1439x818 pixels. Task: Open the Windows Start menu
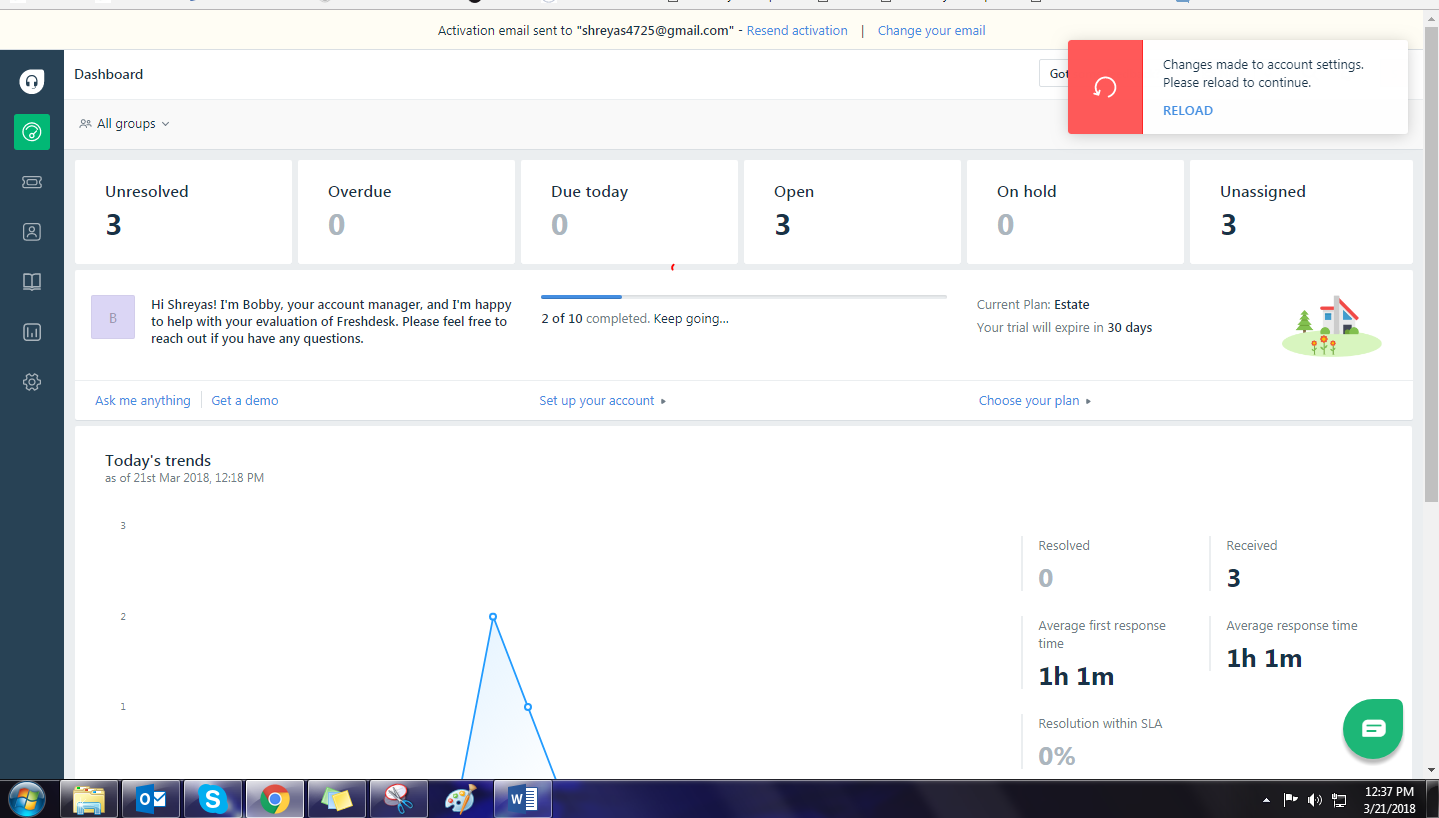point(25,798)
